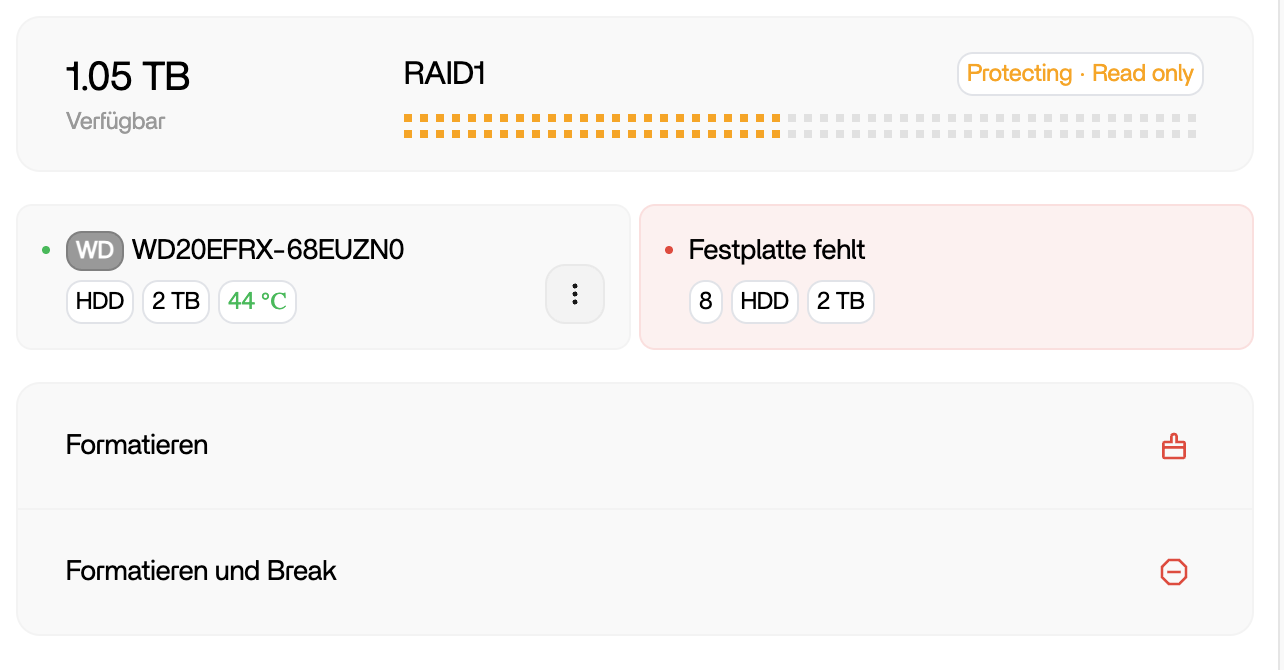Click the HDD tag on missing drive
The width and height of the screenshot is (1284, 670).
[765, 301]
